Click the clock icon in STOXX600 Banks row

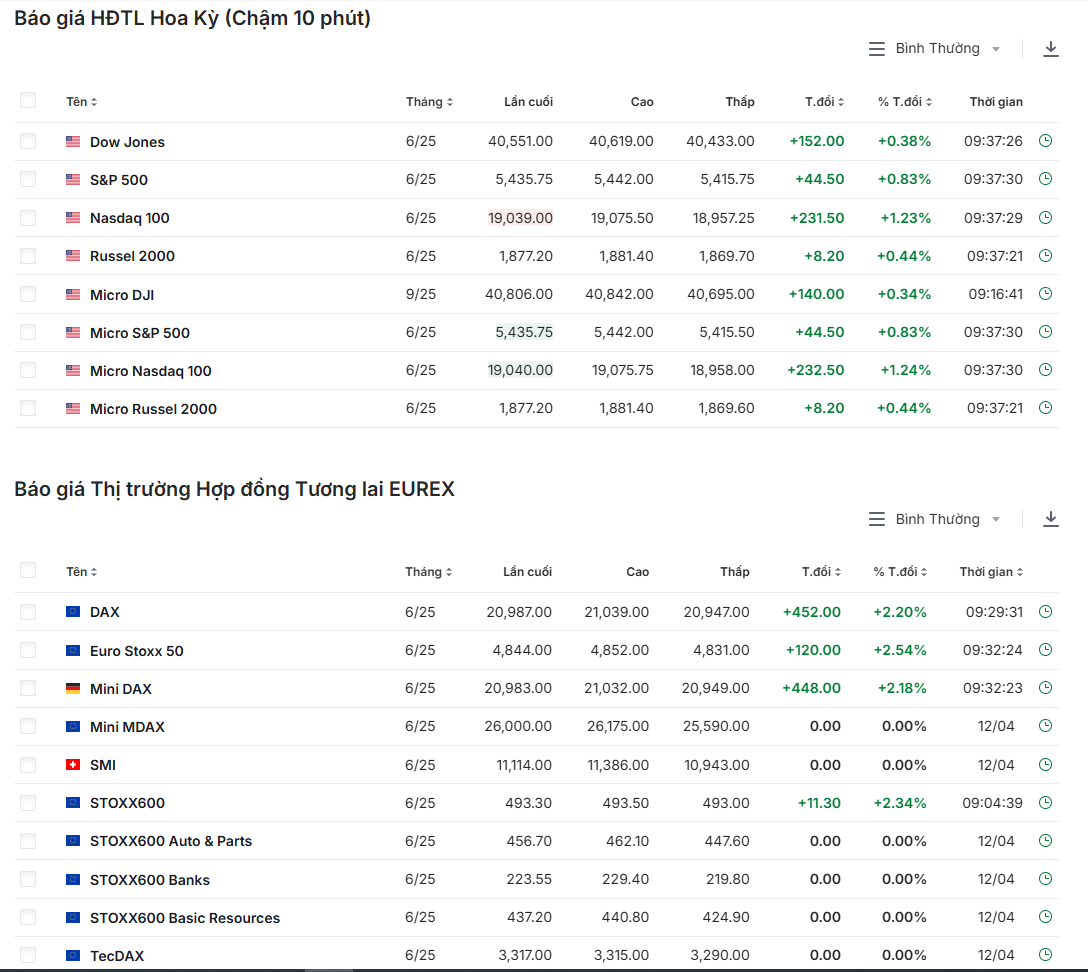click(x=1046, y=879)
